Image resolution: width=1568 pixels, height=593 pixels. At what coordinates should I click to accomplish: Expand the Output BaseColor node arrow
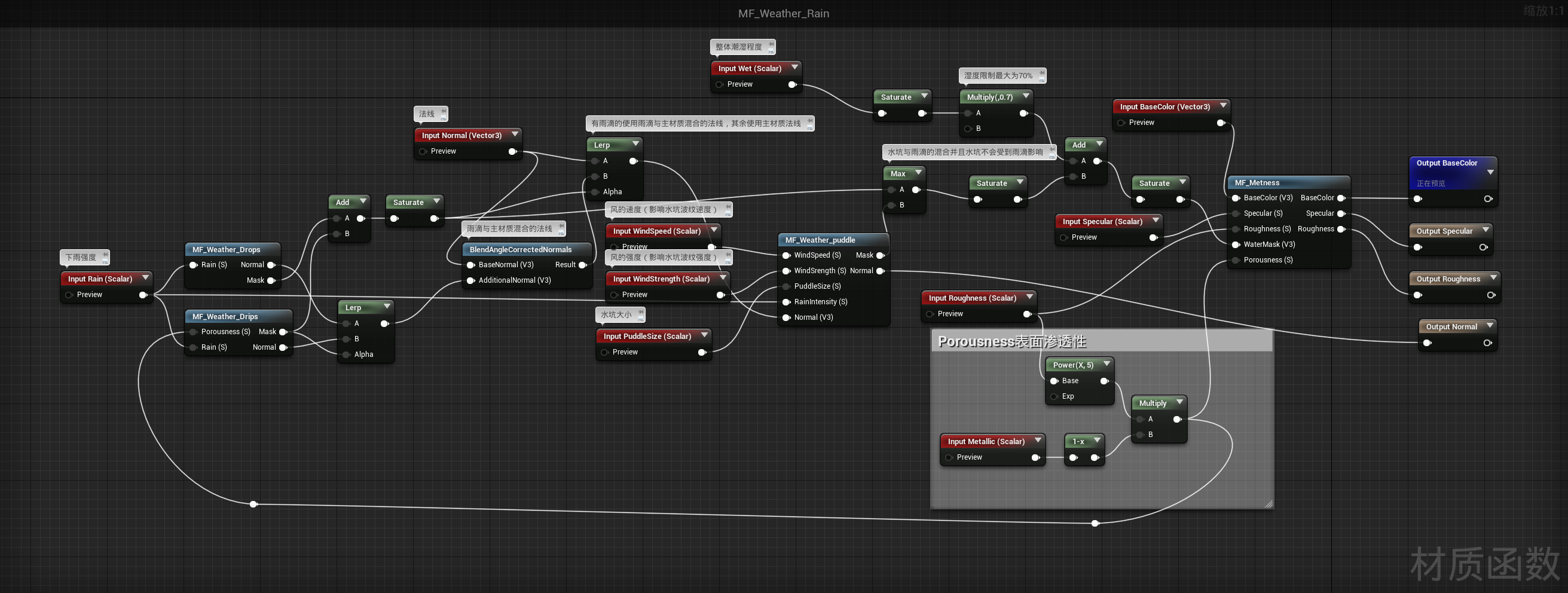pos(1490,172)
